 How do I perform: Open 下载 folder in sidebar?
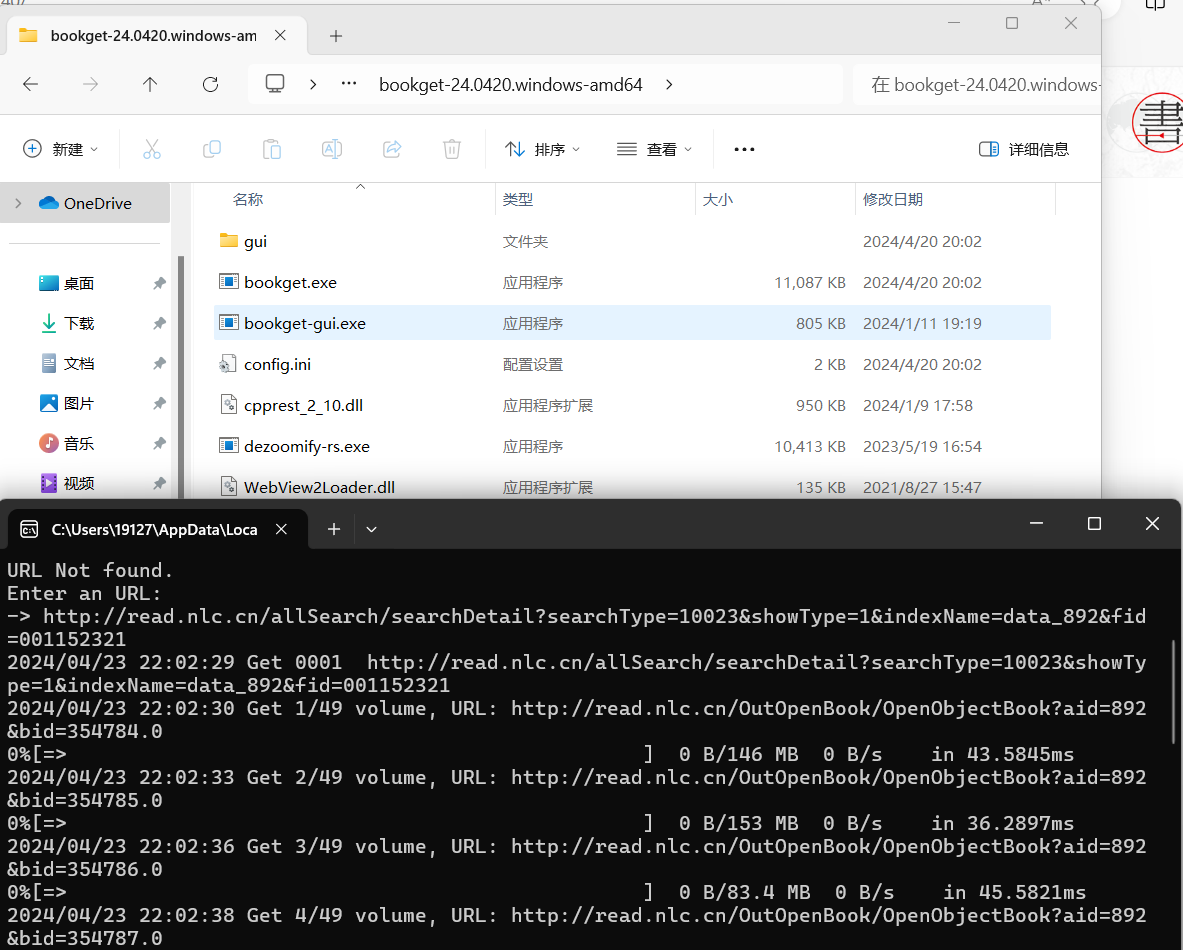pos(79,324)
